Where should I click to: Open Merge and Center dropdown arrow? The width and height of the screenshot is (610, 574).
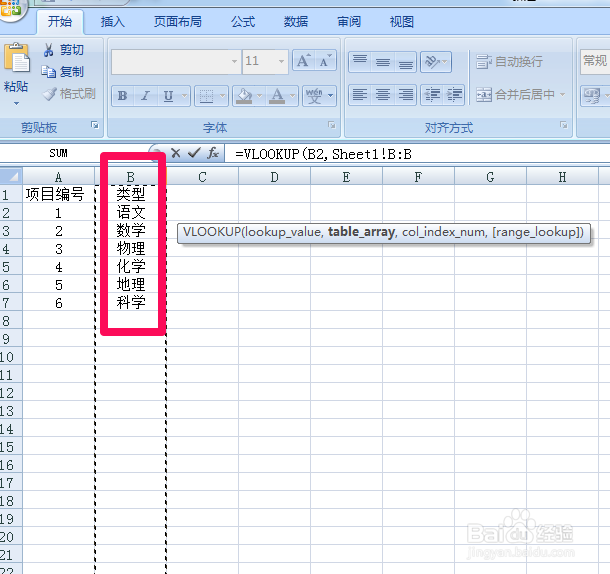[x=562, y=94]
